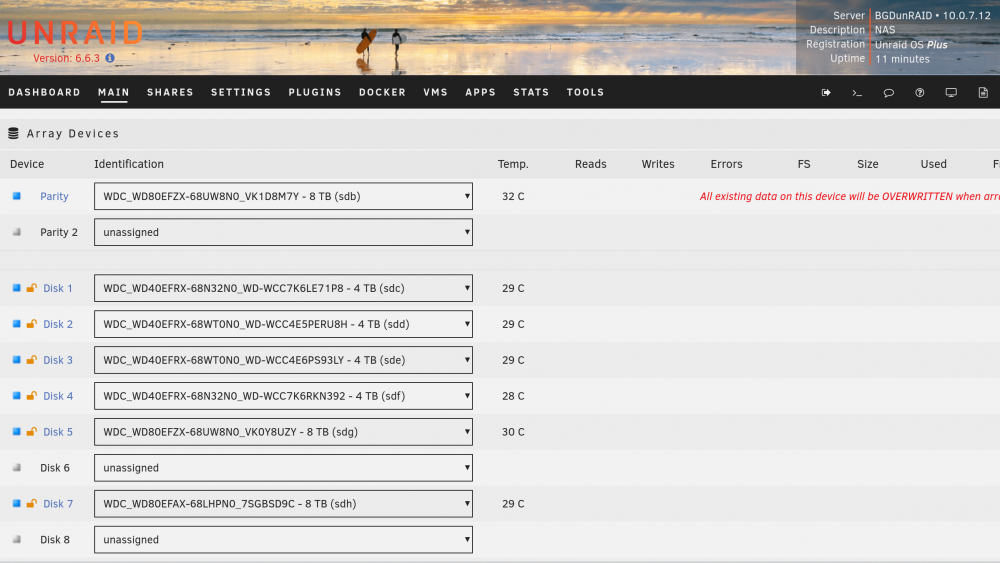Viewport: 1000px width, 563px height.
Task: Open the Disk 2 link
Action: 58,324
